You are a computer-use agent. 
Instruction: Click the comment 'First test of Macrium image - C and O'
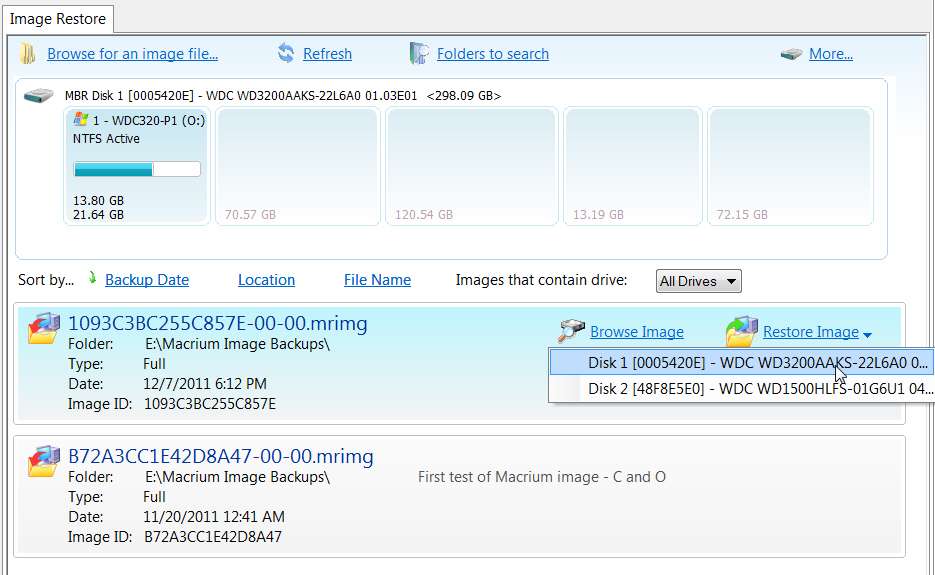tap(541, 477)
